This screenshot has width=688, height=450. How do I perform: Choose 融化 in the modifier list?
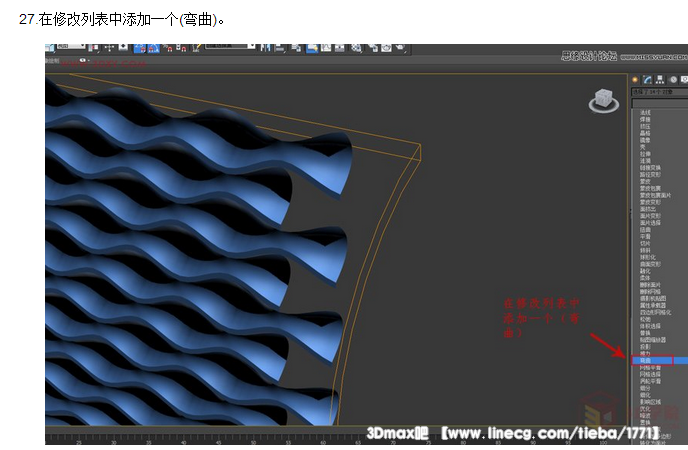pos(645,271)
